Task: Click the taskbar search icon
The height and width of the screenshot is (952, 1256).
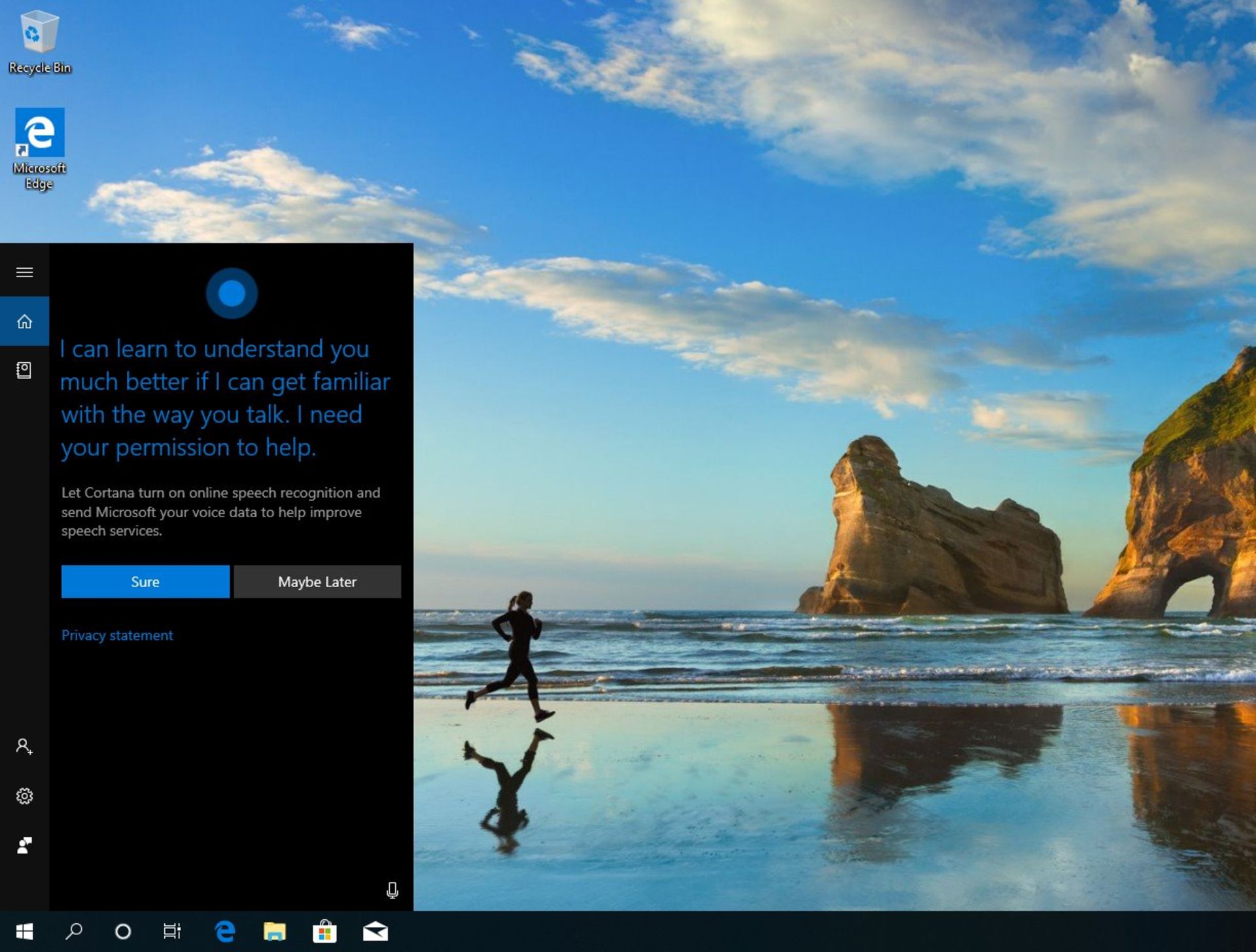Action: [x=75, y=931]
